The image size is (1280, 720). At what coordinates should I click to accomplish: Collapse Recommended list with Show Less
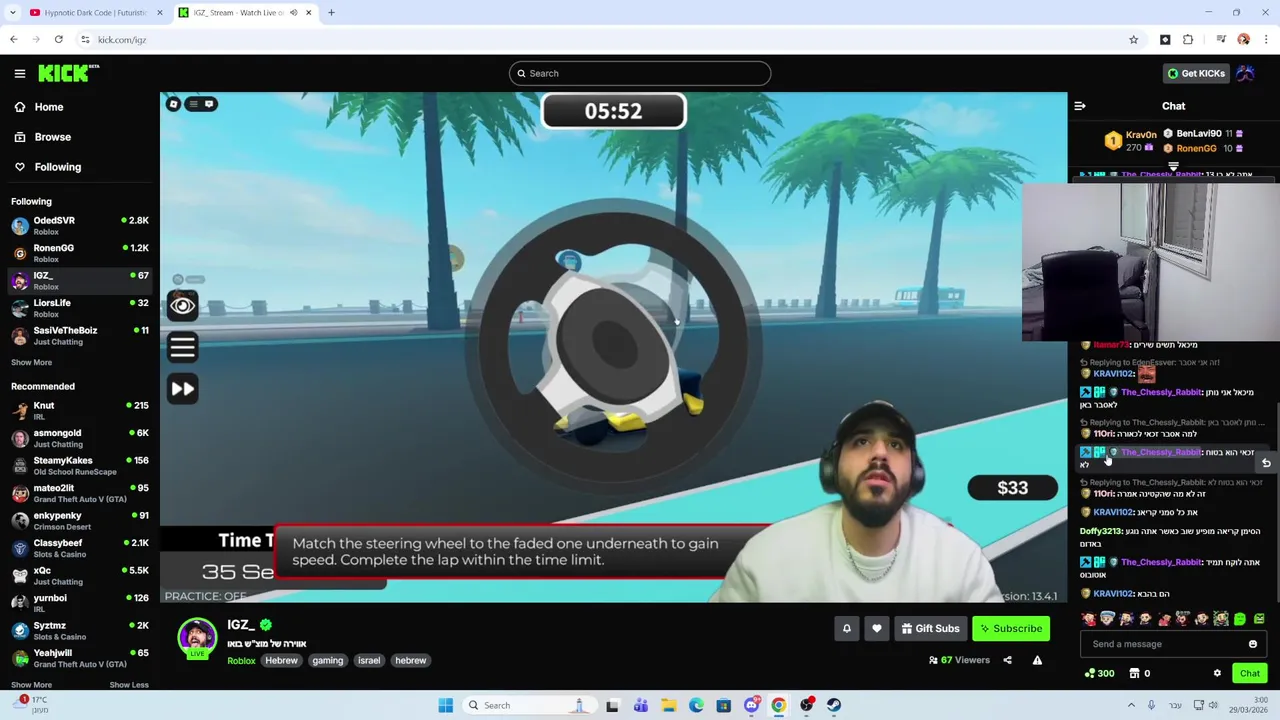(x=128, y=685)
